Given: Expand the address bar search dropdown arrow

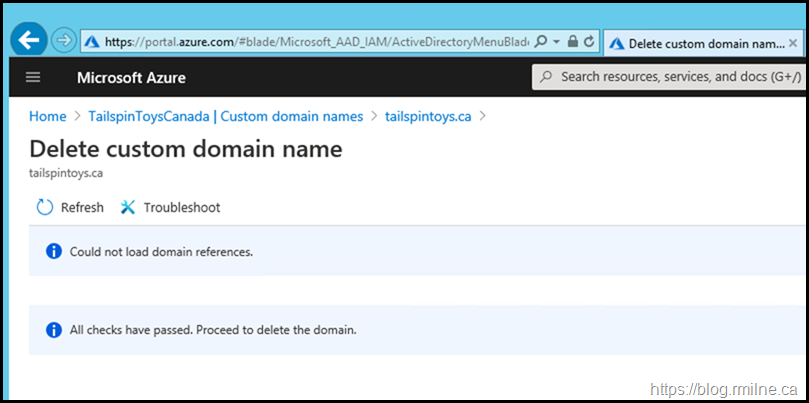Looking at the screenshot, I should [555, 42].
